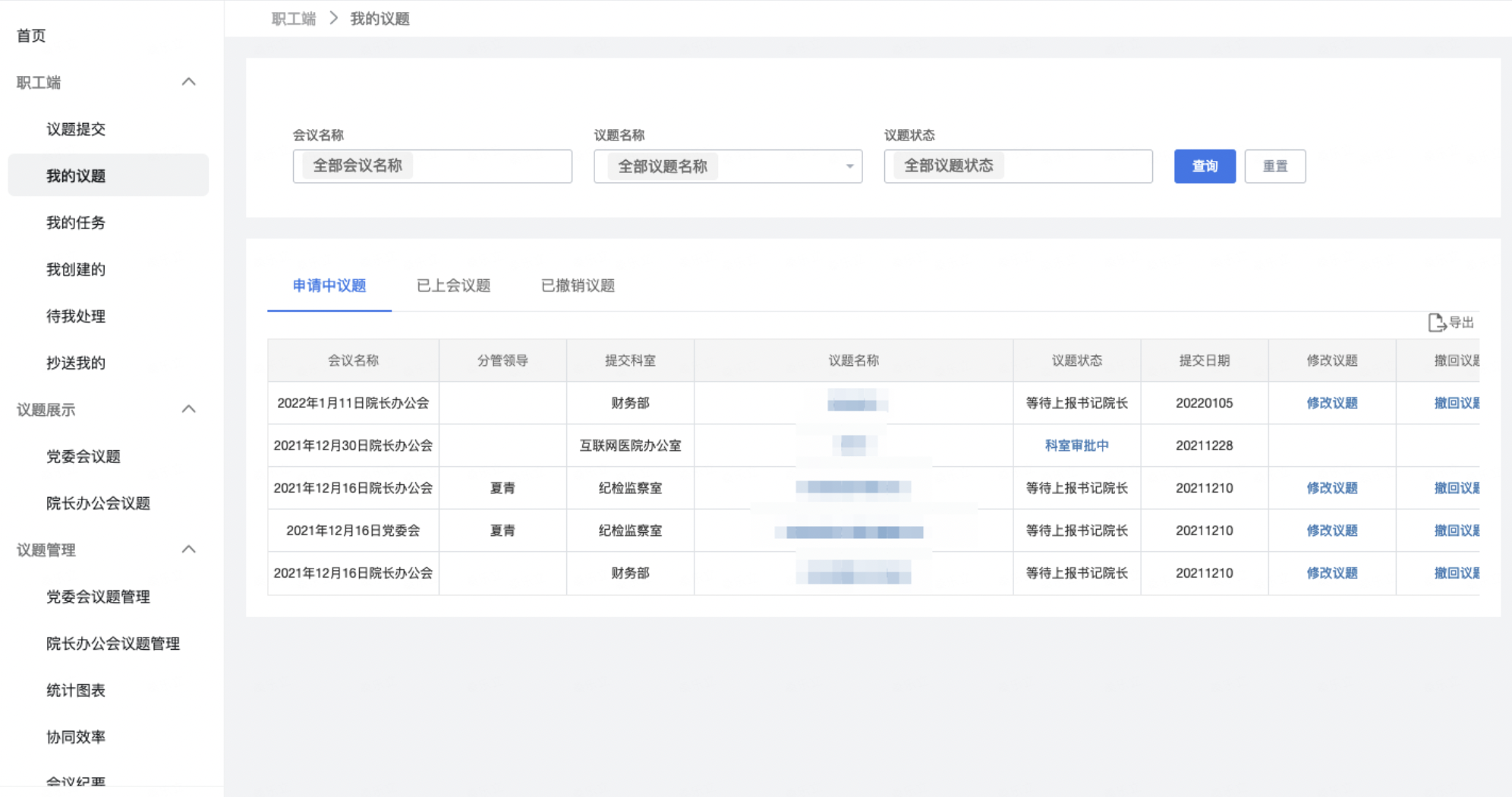Open the 会议名称 selection box

point(433,166)
